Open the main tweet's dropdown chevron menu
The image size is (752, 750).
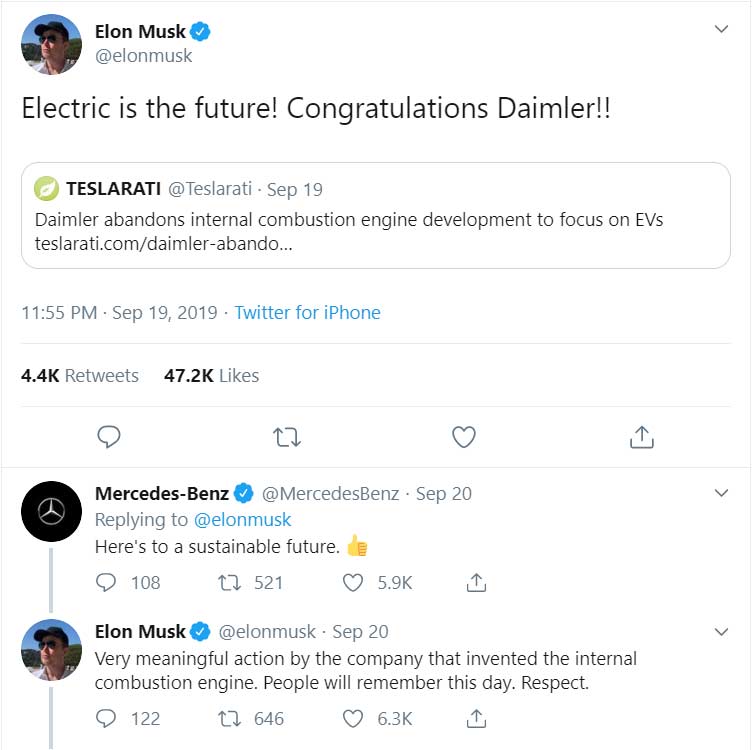coord(721,30)
